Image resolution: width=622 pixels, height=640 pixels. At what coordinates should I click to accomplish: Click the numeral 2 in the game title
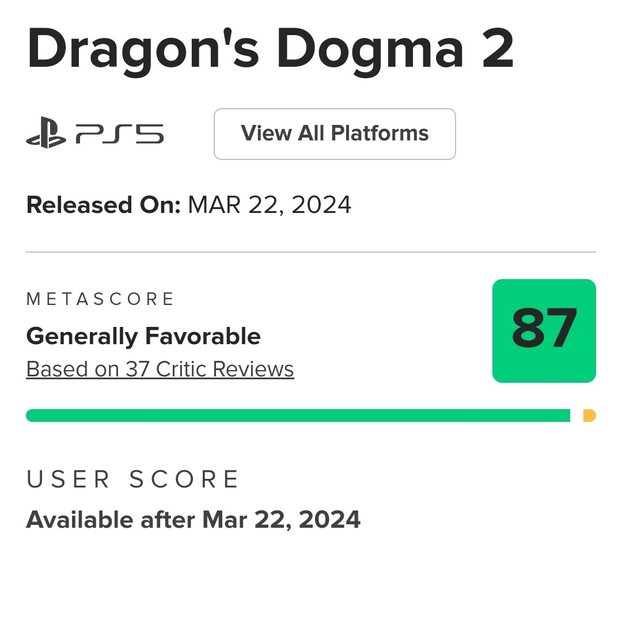495,47
